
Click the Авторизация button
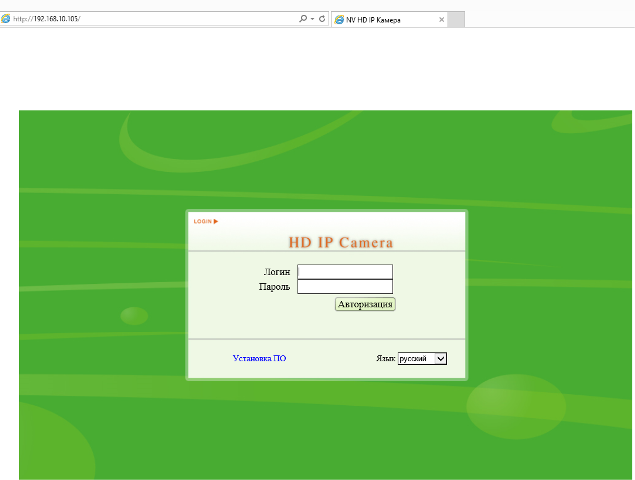tap(365, 304)
